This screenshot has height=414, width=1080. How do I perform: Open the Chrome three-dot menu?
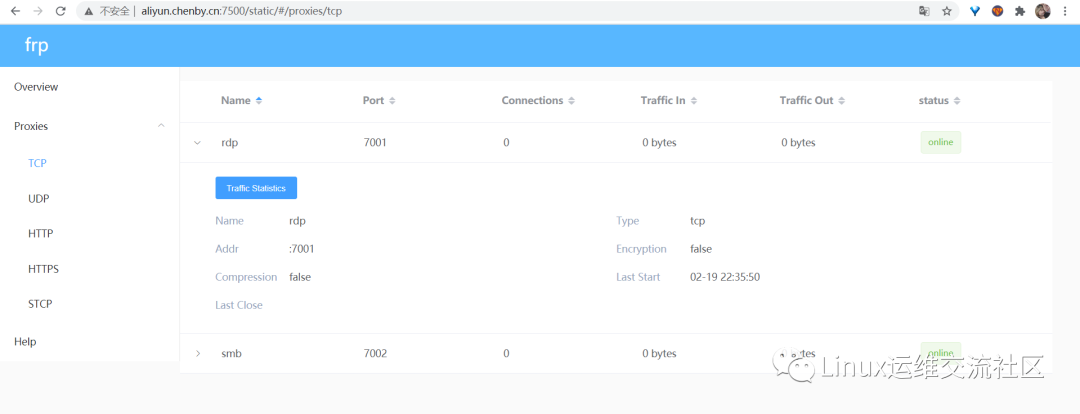point(1066,11)
